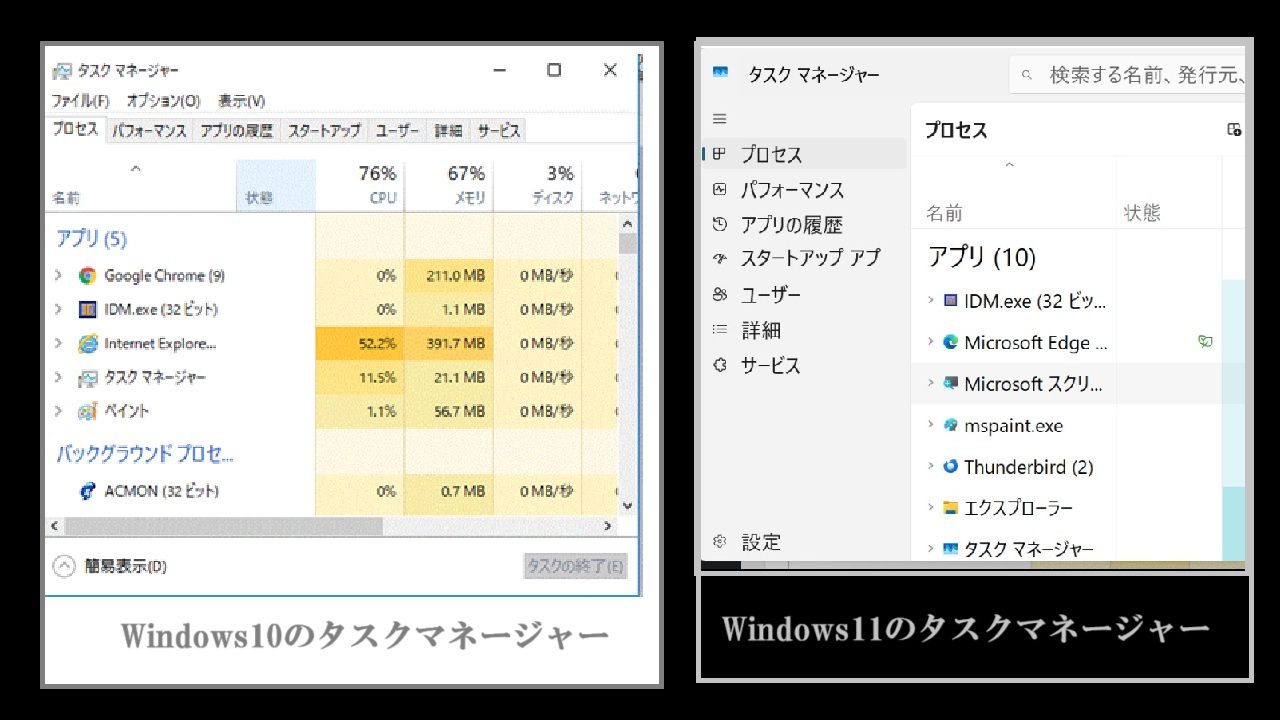Click the 設定 gear icon
This screenshot has width=1280, height=720.
[x=719, y=542]
